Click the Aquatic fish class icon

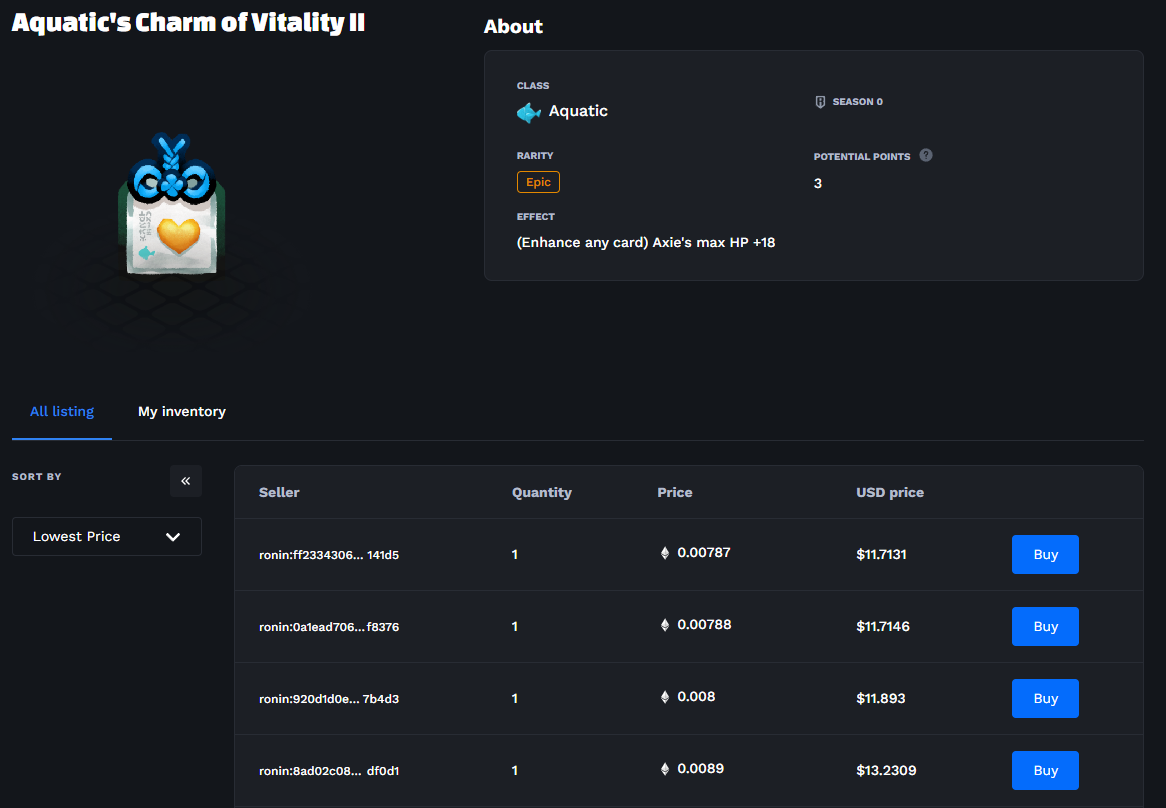[x=529, y=112]
